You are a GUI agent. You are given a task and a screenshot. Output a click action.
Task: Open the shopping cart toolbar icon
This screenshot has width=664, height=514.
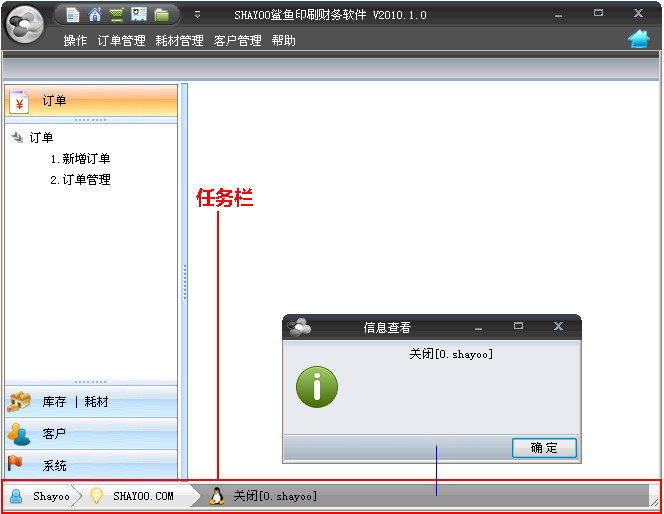click(x=116, y=15)
